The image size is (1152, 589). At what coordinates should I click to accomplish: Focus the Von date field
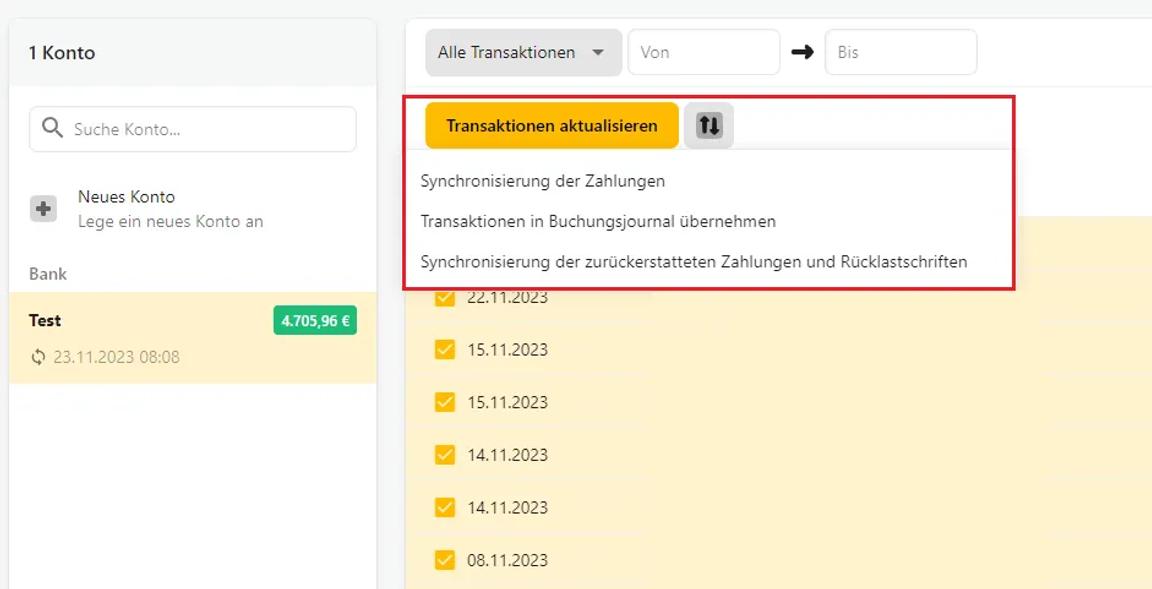pos(703,52)
